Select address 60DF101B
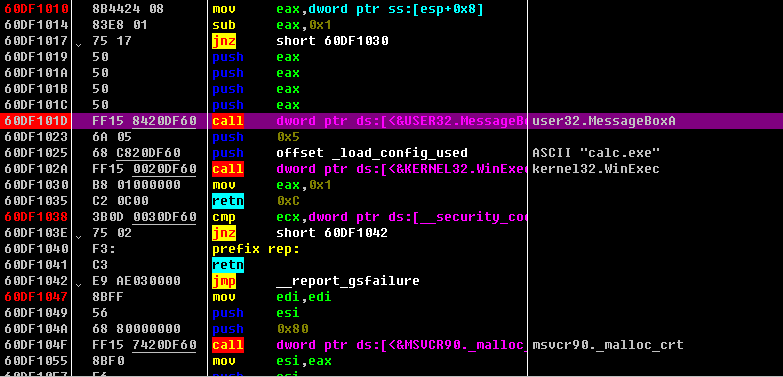 point(36,89)
